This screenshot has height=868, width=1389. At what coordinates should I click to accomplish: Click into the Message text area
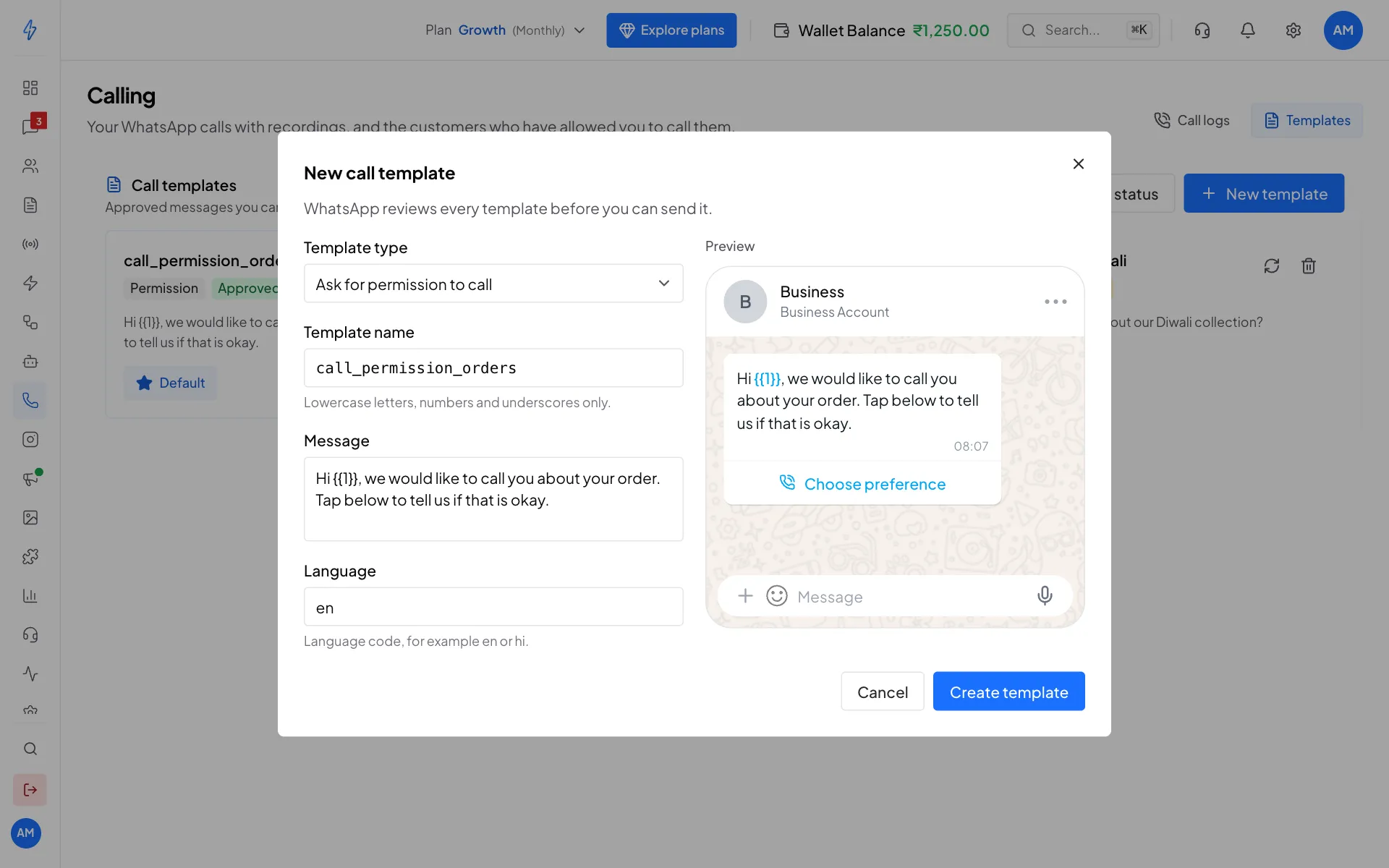[493, 499]
